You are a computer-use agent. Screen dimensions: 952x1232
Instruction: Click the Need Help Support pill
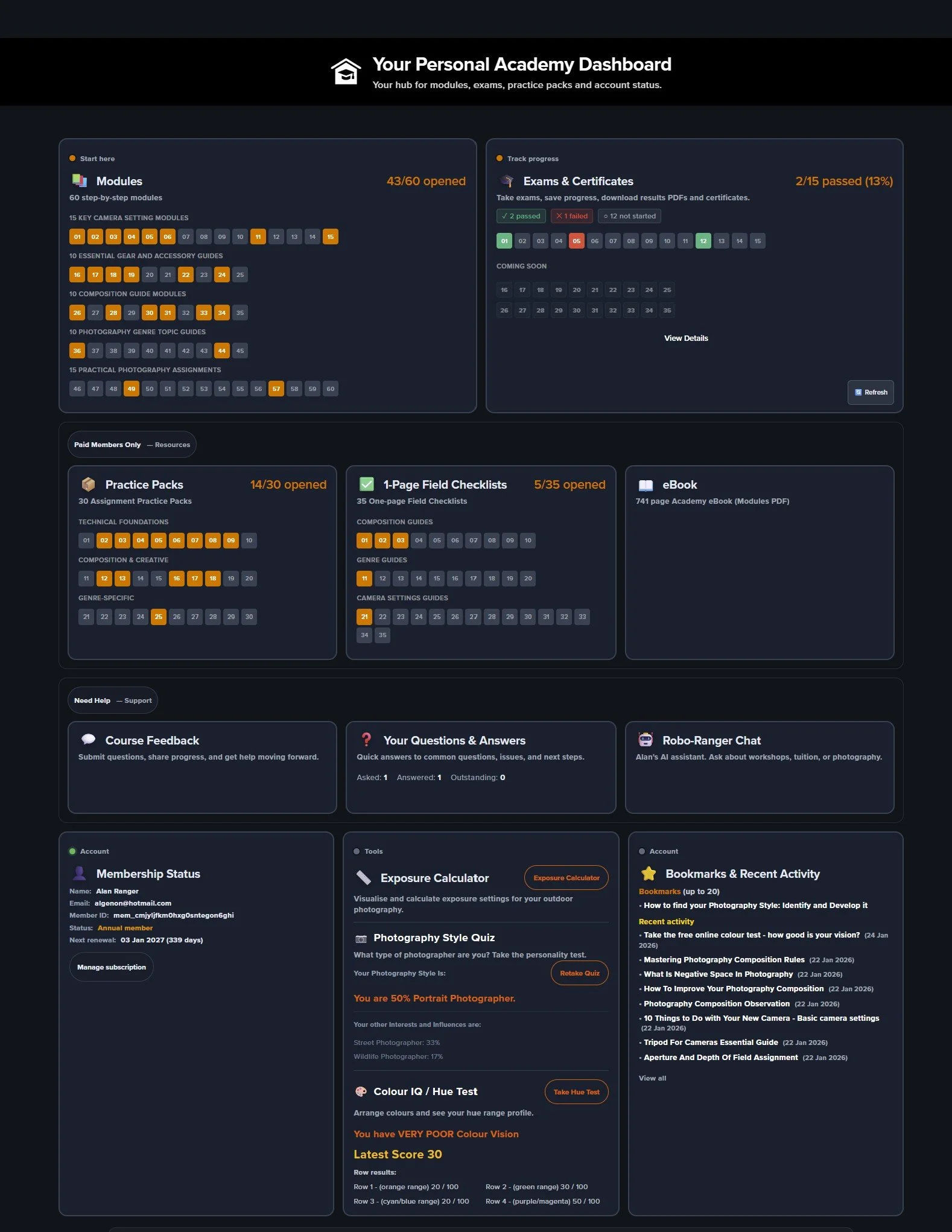click(x=113, y=700)
